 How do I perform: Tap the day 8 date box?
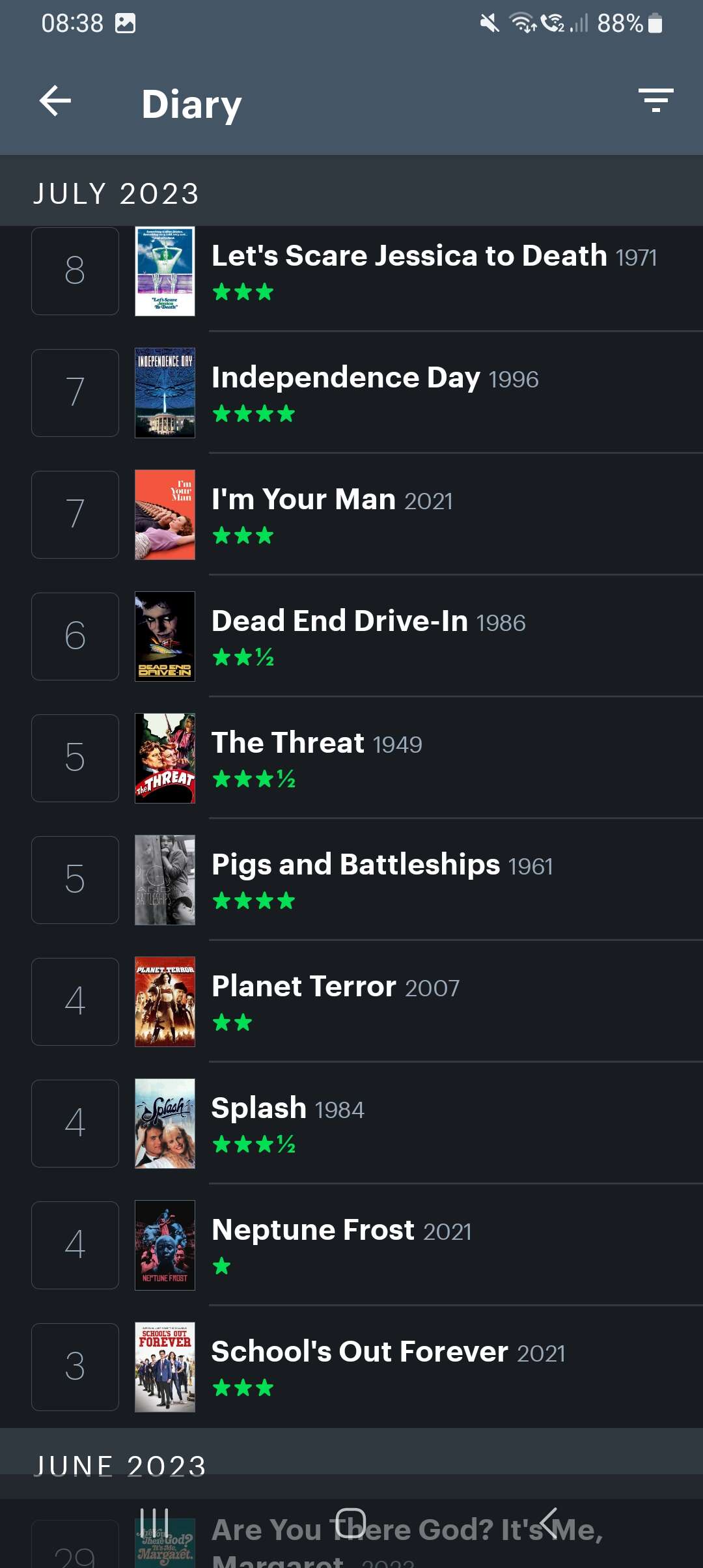click(75, 271)
